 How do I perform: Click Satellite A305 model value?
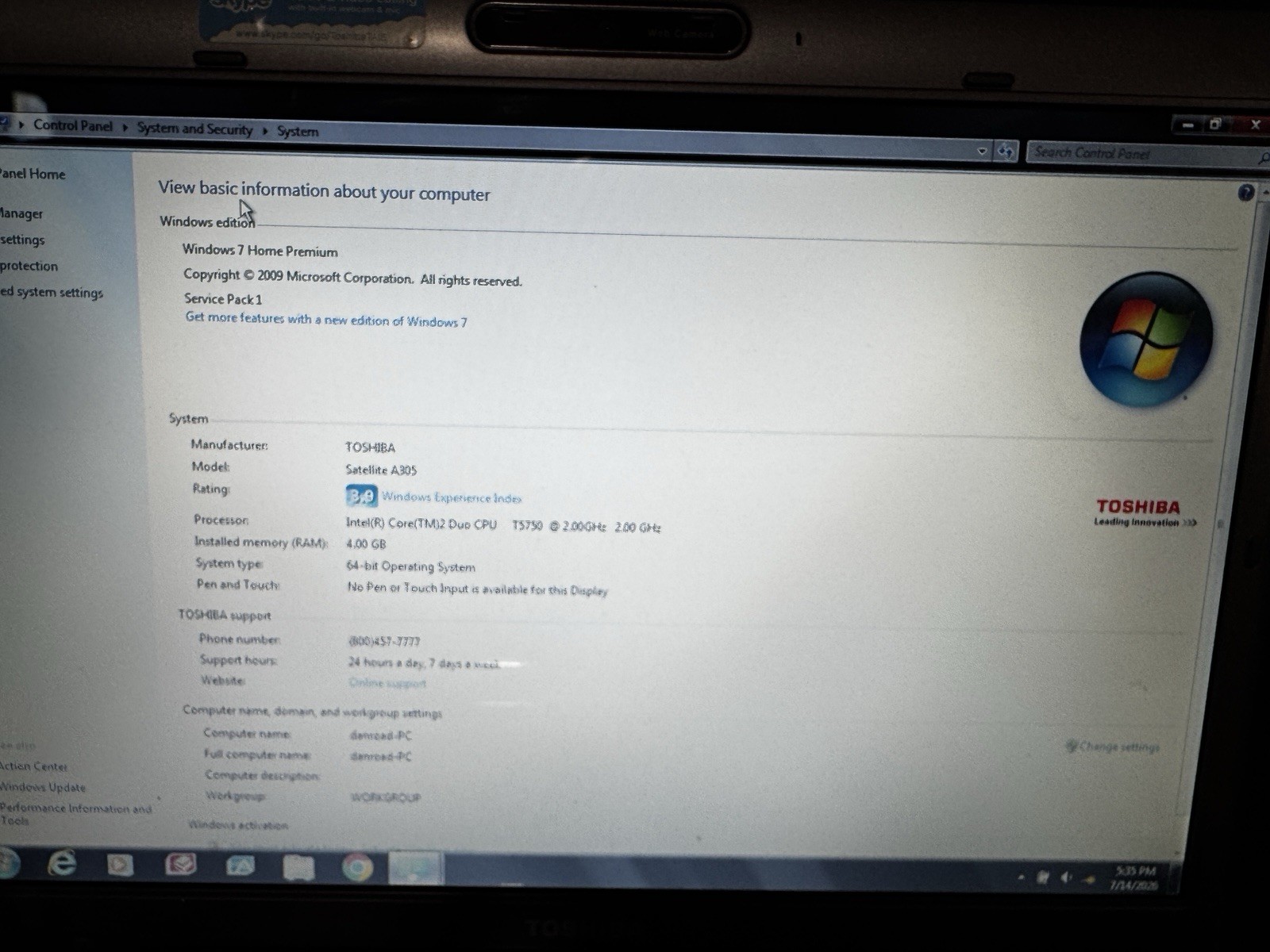(x=381, y=470)
